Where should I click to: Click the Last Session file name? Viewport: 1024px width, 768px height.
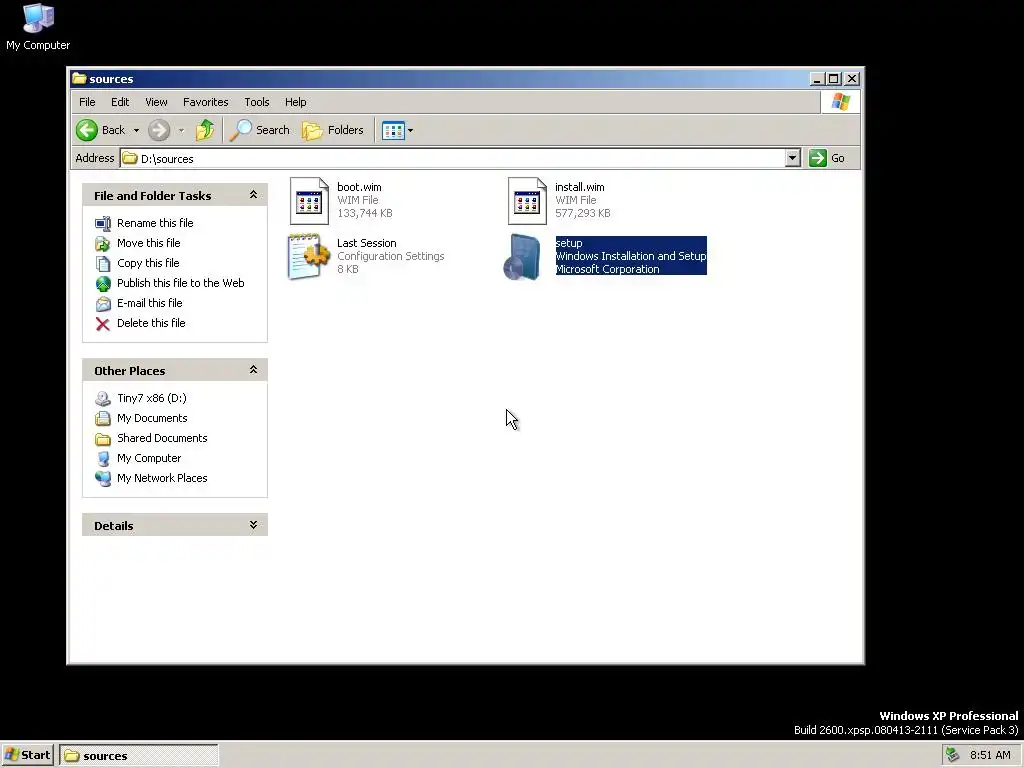click(x=366, y=243)
